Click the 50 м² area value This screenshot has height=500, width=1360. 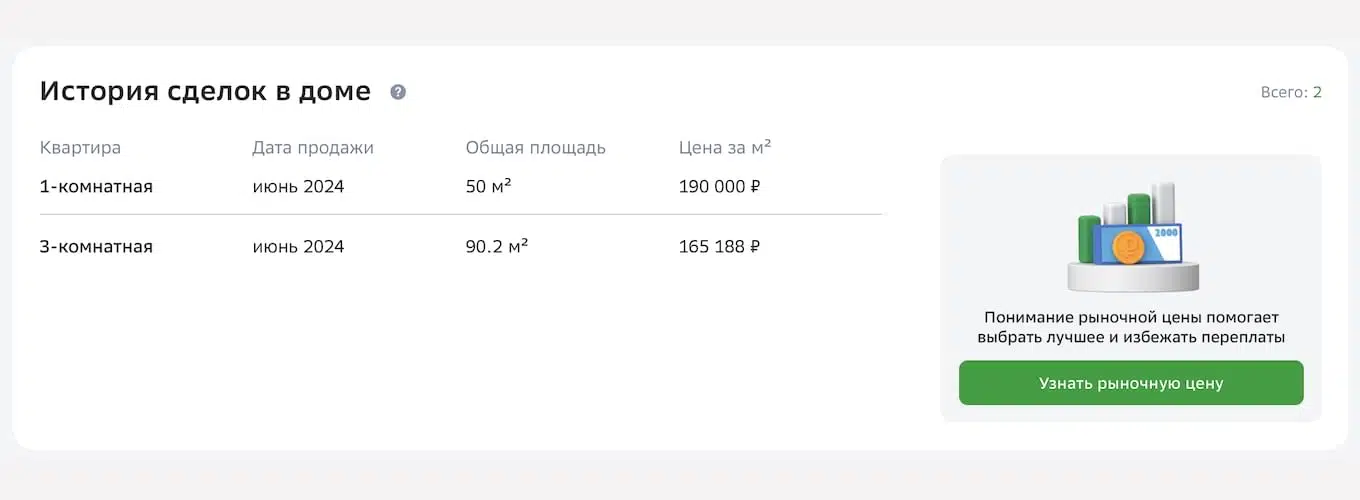pos(489,186)
